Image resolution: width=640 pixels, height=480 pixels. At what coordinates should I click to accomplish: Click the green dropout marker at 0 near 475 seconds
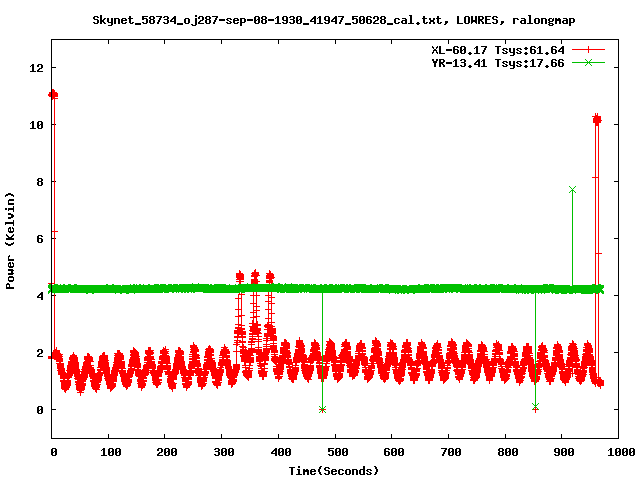click(322, 409)
